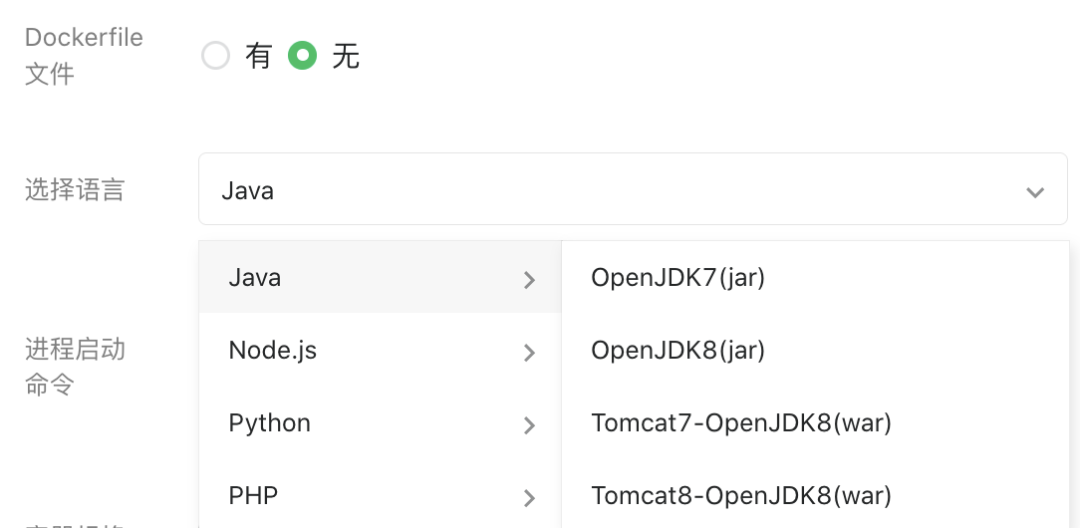Select OpenJDK7(jar) runtime option
The width and height of the screenshot is (1080, 528).
point(678,278)
